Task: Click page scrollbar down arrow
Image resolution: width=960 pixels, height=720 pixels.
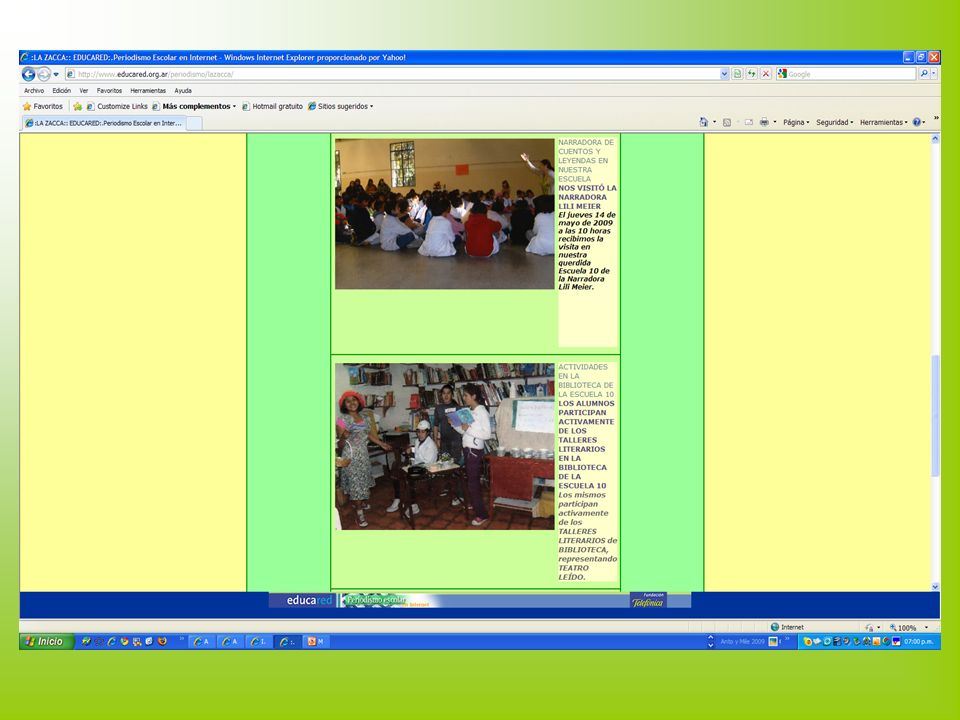Action: [935, 587]
